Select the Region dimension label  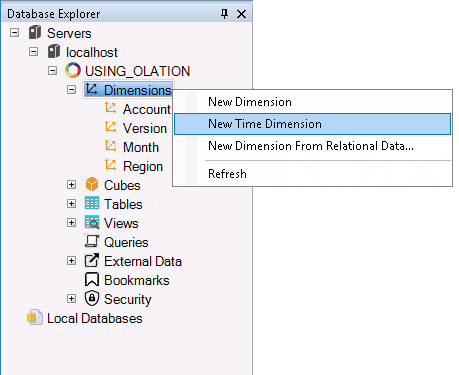143,166
